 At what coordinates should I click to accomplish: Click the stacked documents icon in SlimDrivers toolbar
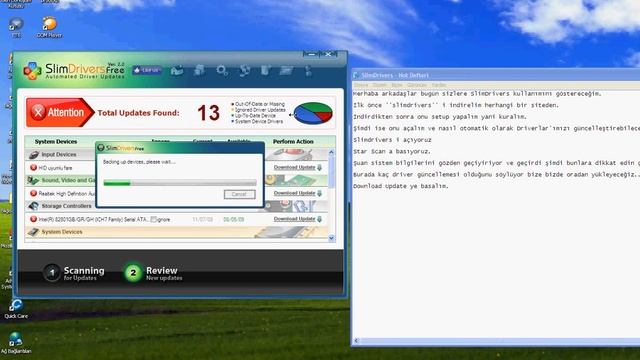[x=199, y=70]
